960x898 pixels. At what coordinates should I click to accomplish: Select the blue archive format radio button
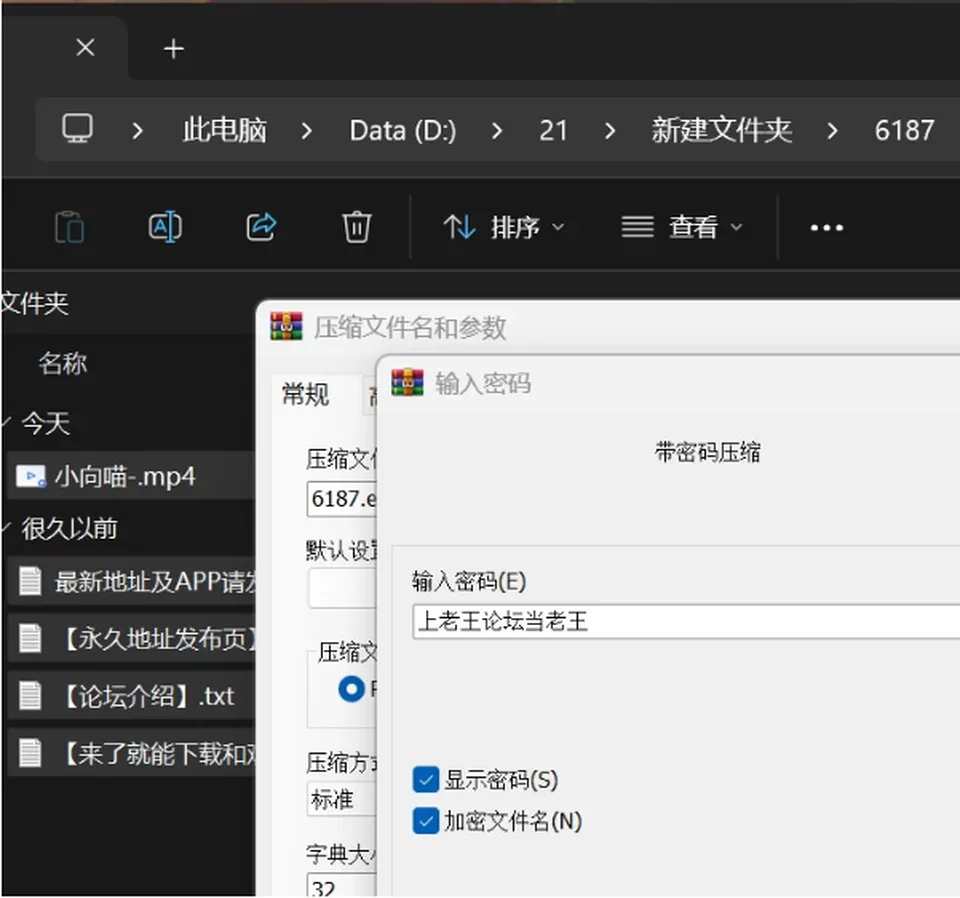coord(351,689)
